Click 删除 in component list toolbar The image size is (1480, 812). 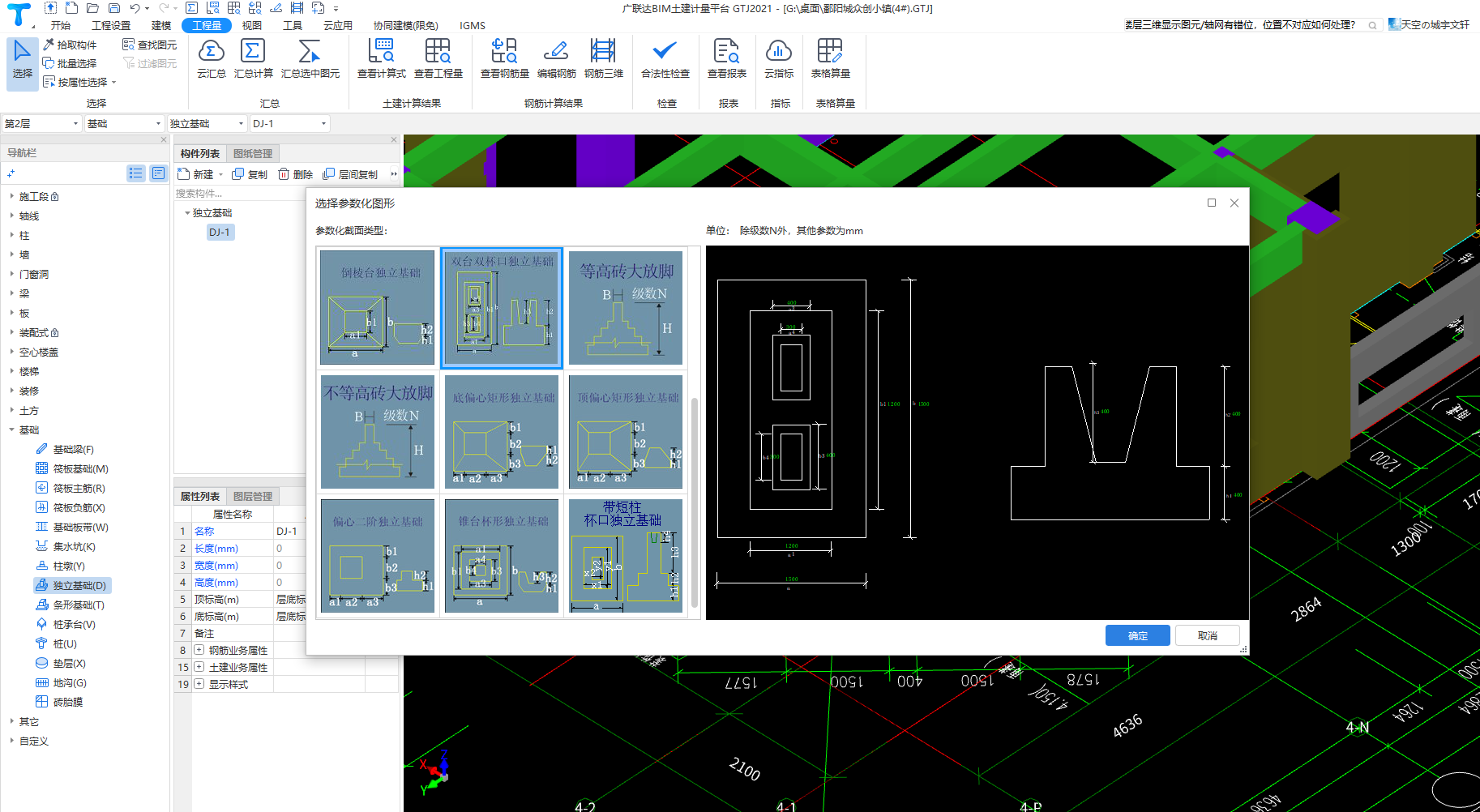pyautogui.click(x=295, y=174)
